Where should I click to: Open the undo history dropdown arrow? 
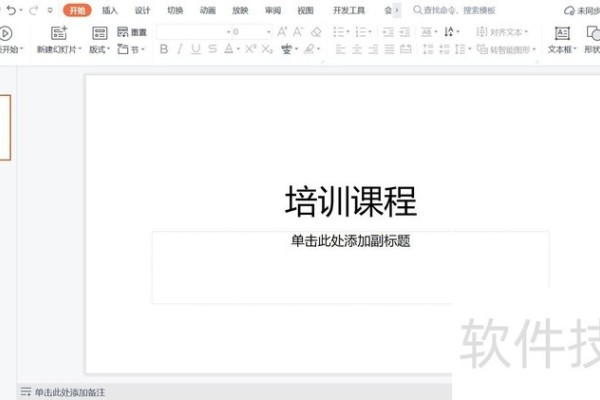21,10
